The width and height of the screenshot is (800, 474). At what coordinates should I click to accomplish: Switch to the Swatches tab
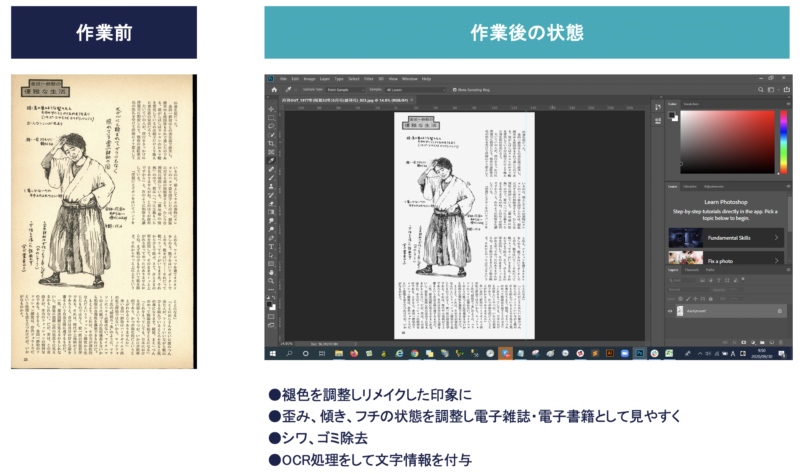[691, 104]
